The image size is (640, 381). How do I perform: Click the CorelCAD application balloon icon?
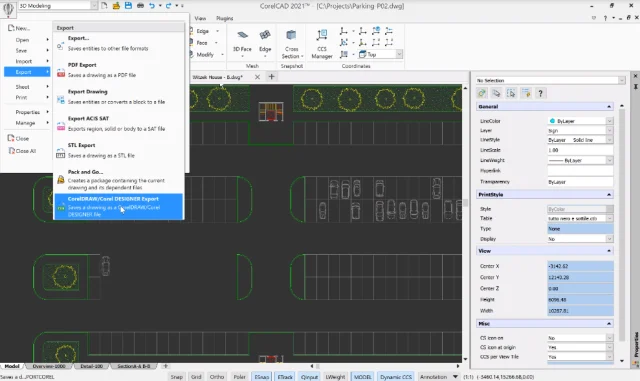coord(8,9)
